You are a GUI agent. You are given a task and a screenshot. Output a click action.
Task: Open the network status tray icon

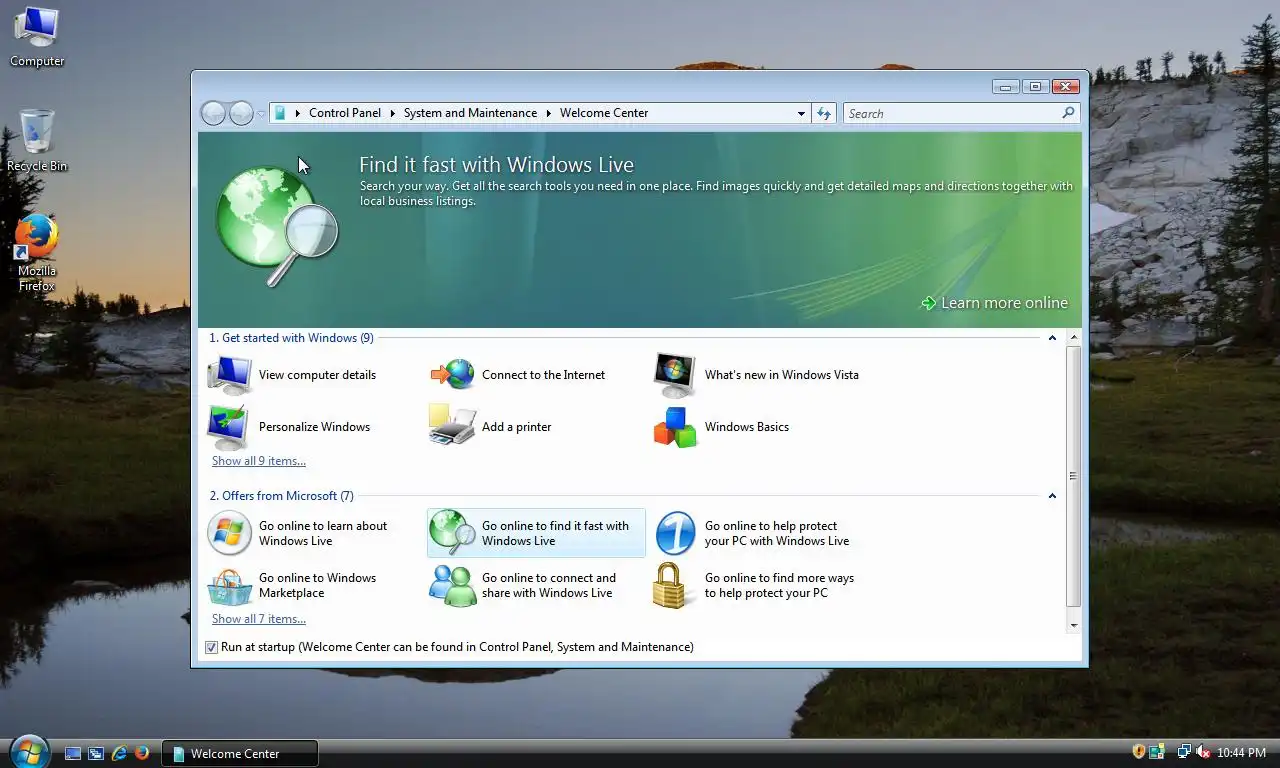tap(1184, 752)
